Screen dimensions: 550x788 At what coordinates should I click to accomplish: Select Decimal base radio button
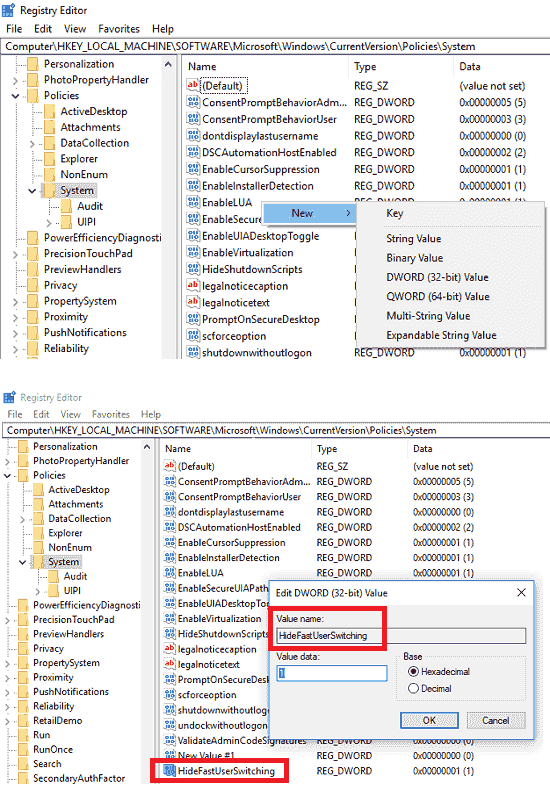click(413, 688)
